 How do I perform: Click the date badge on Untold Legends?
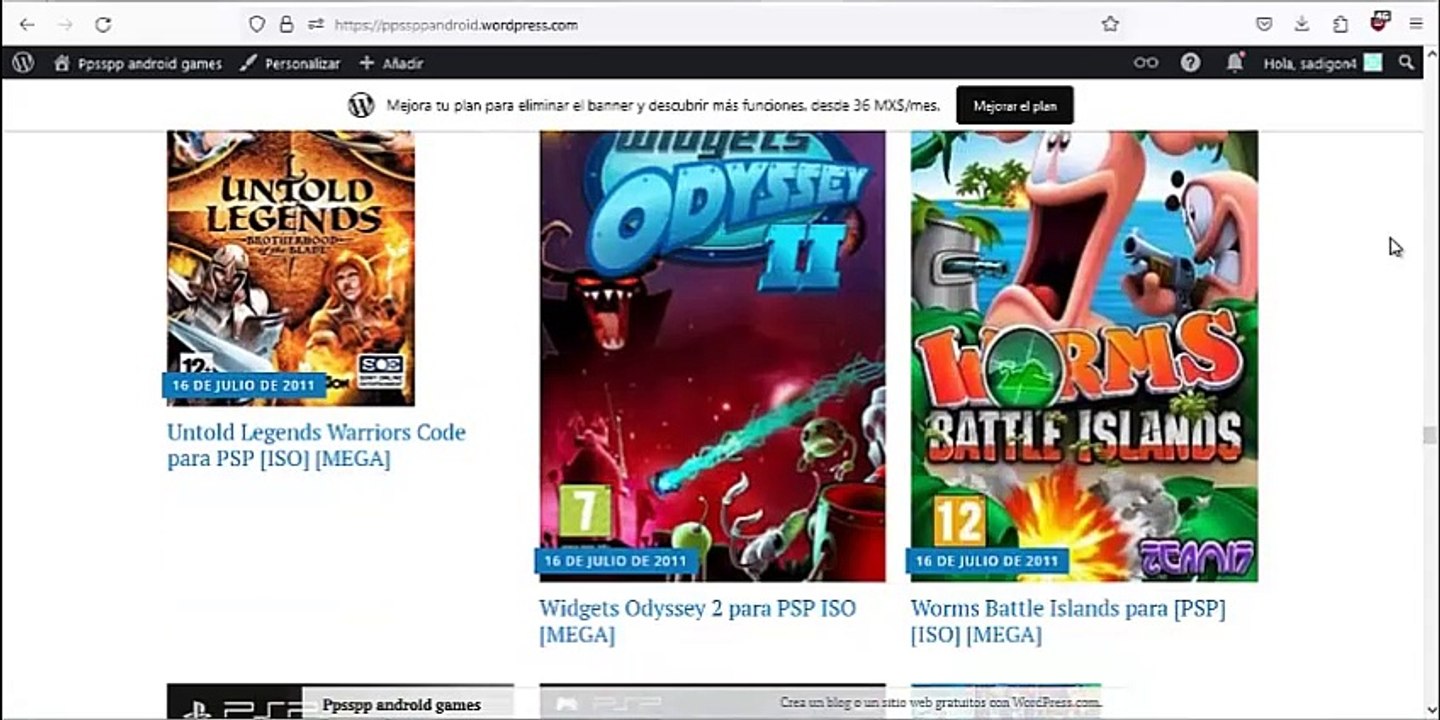pos(244,385)
